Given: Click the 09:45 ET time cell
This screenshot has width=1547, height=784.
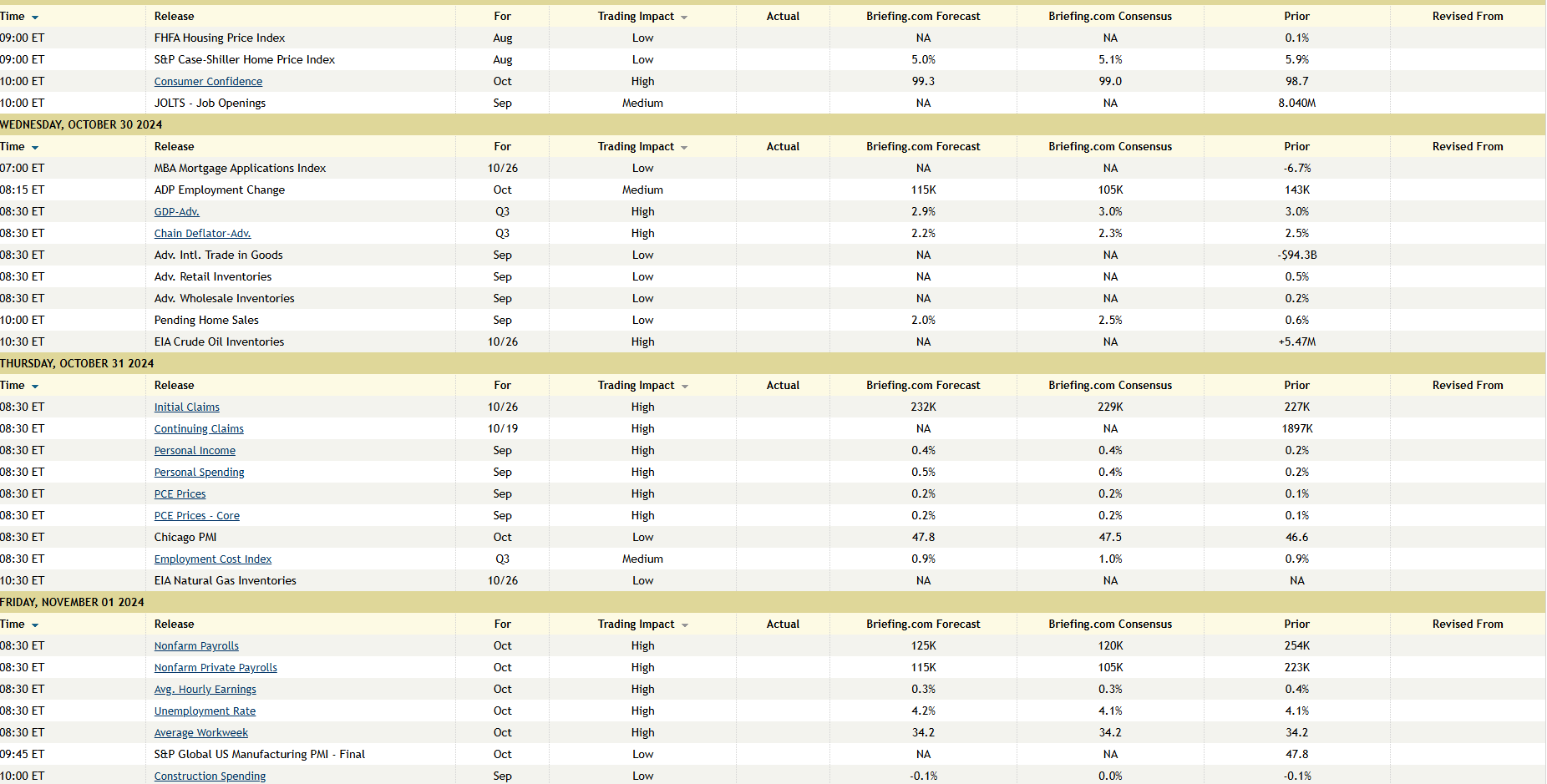Looking at the screenshot, I should pos(23,754).
